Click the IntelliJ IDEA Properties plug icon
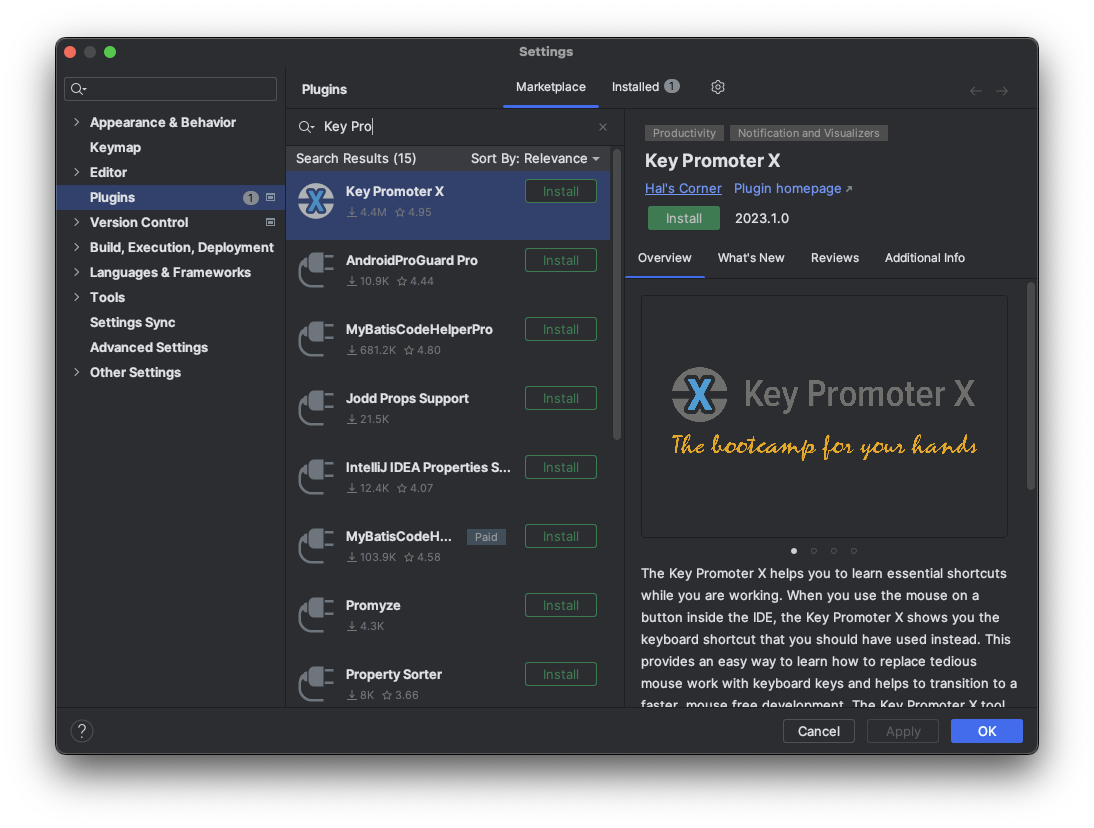The width and height of the screenshot is (1094, 828). click(316, 477)
